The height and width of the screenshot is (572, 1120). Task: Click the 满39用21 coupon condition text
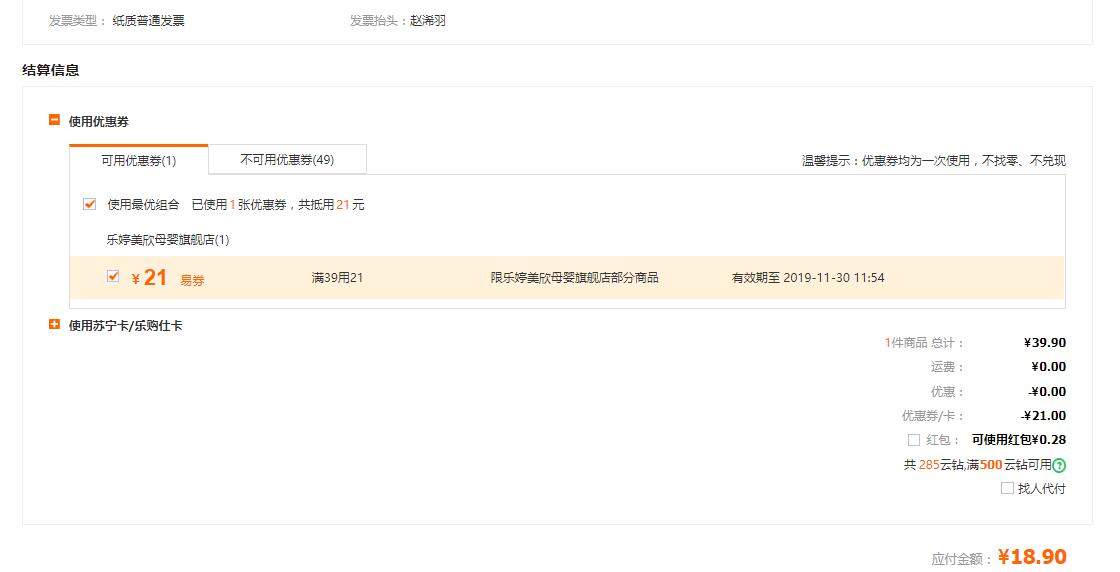(337, 278)
